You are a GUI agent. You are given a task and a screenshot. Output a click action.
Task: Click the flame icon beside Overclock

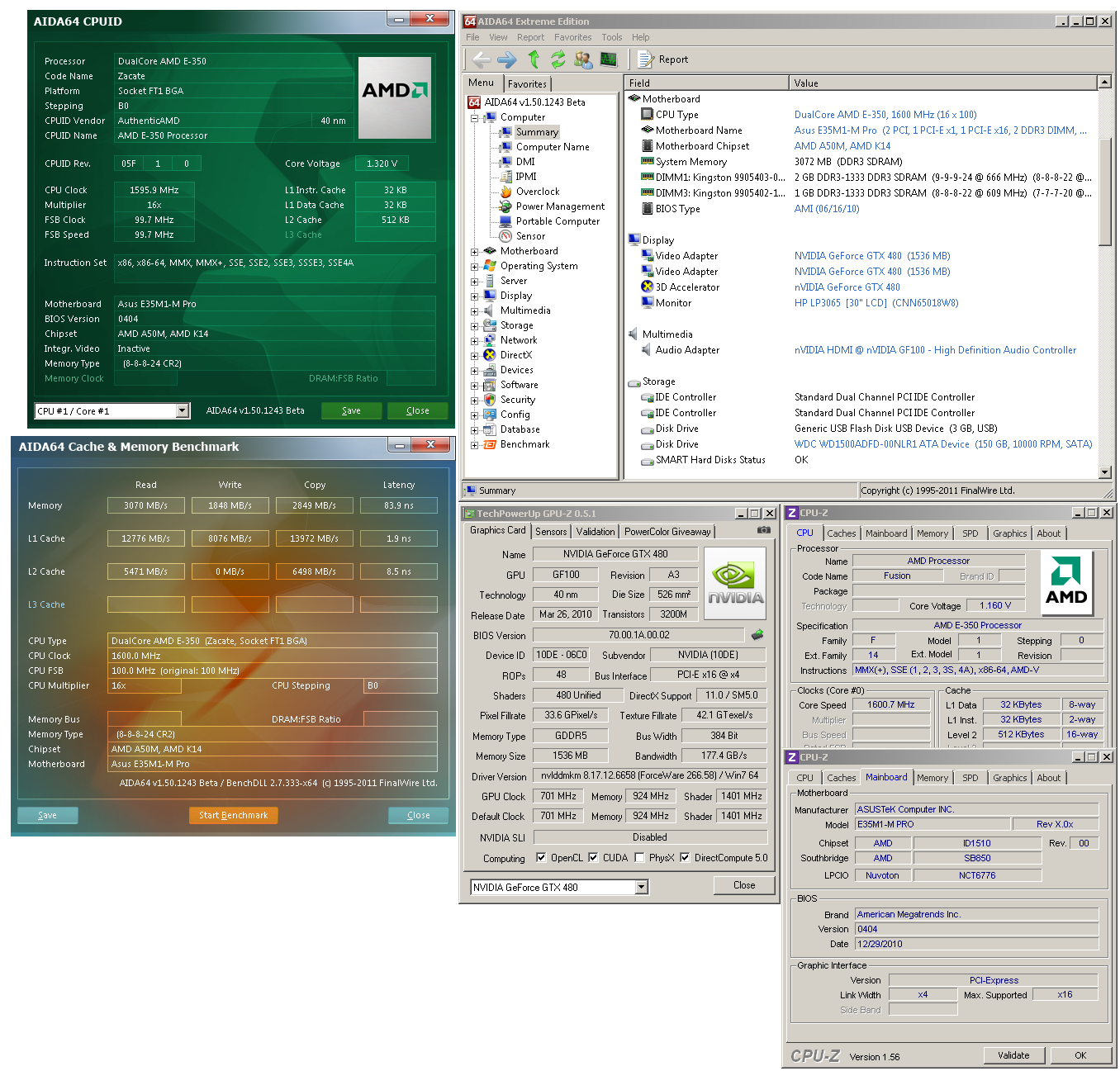pos(506,192)
